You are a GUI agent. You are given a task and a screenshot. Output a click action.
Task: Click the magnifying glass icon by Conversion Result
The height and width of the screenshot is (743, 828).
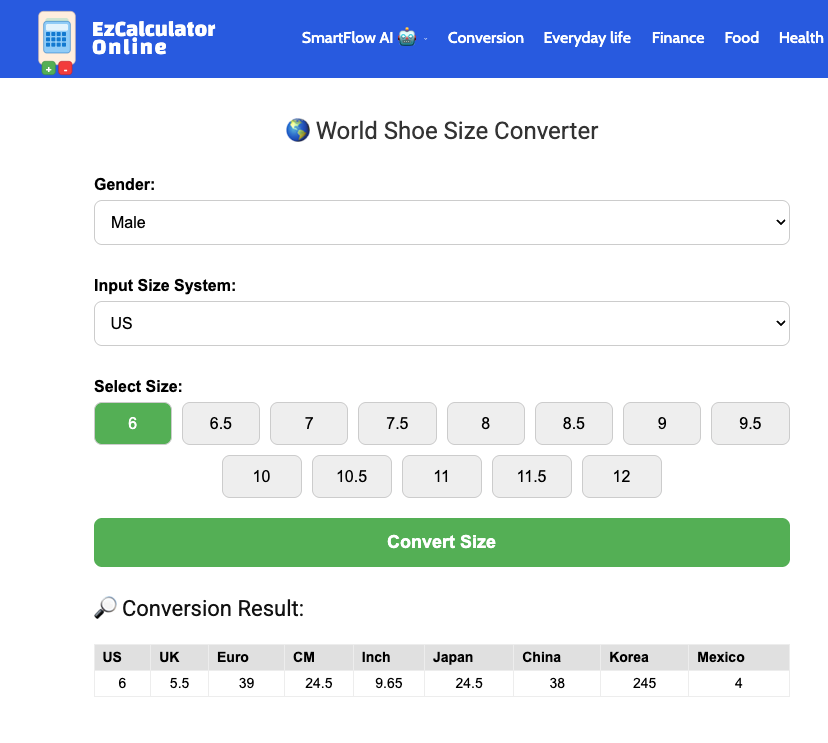(105, 608)
